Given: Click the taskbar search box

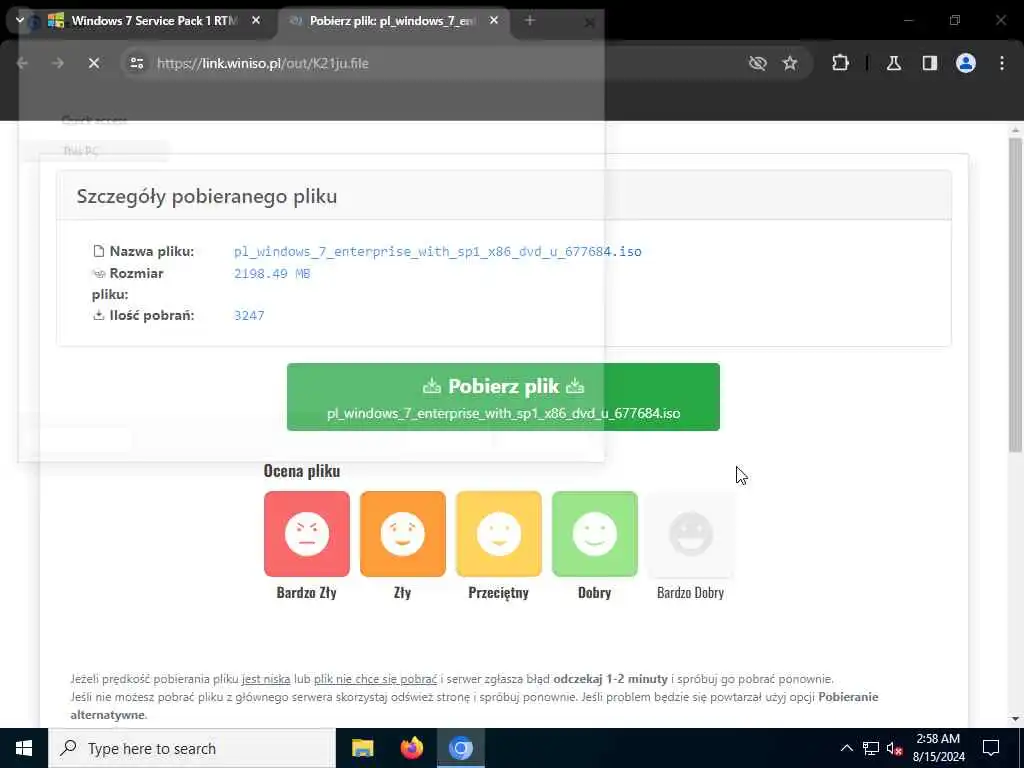Looking at the screenshot, I should pos(192,748).
